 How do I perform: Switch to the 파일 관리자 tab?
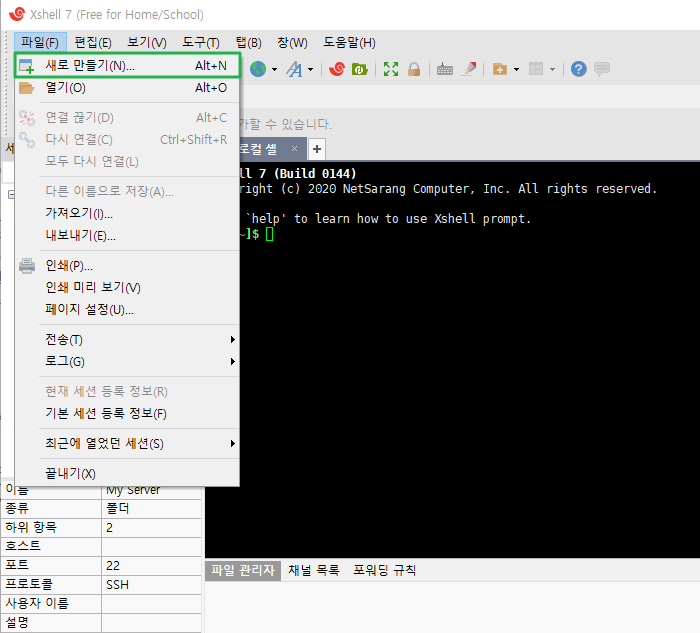(243, 570)
